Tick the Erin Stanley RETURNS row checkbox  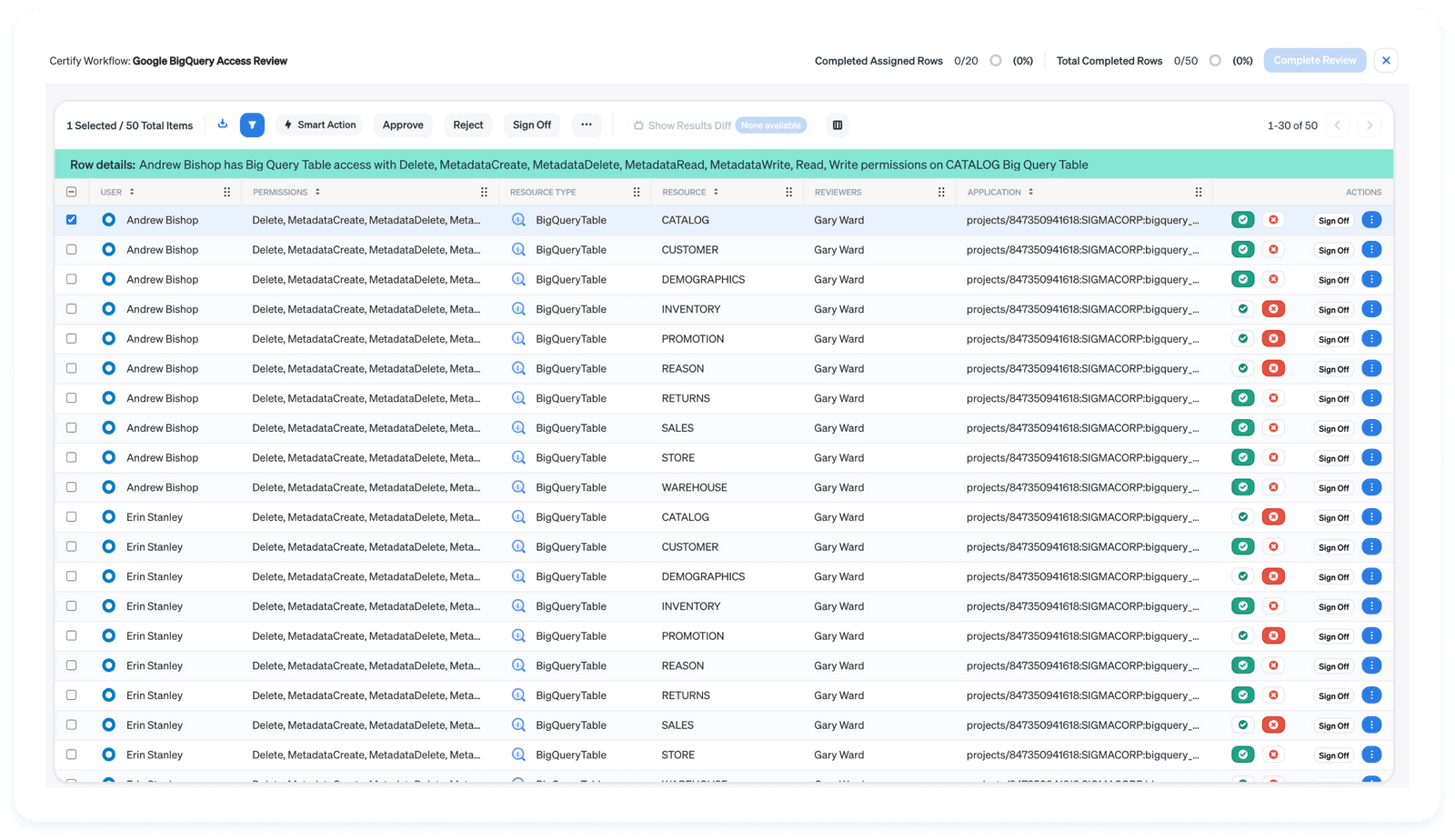72,695
